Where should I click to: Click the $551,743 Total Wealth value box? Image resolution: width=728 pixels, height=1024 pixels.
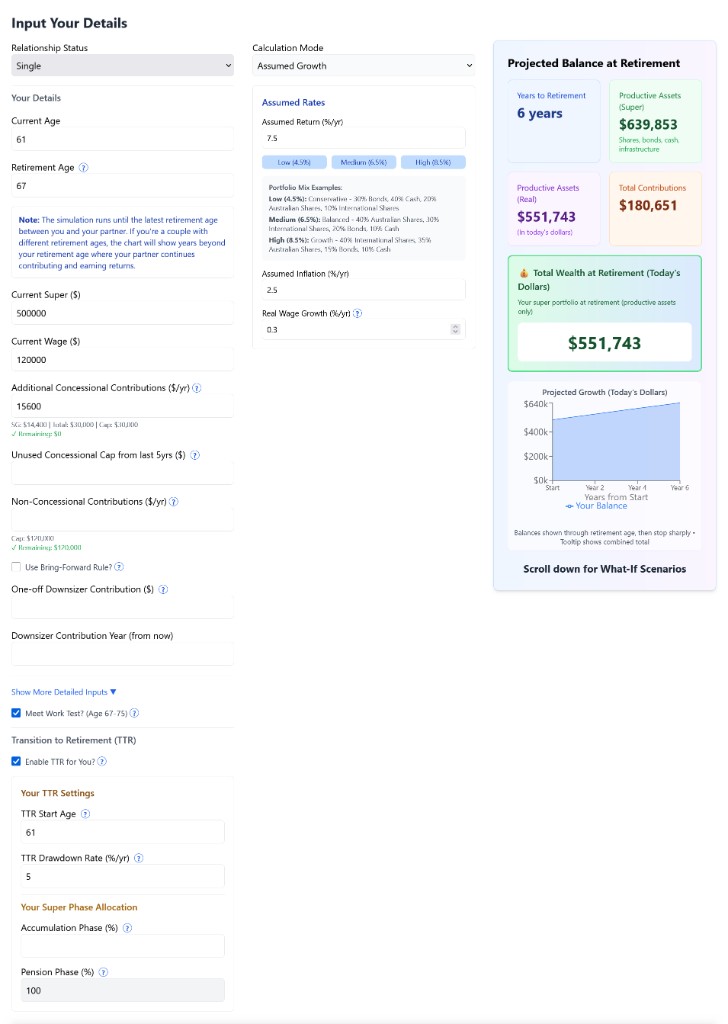(605, 343)
